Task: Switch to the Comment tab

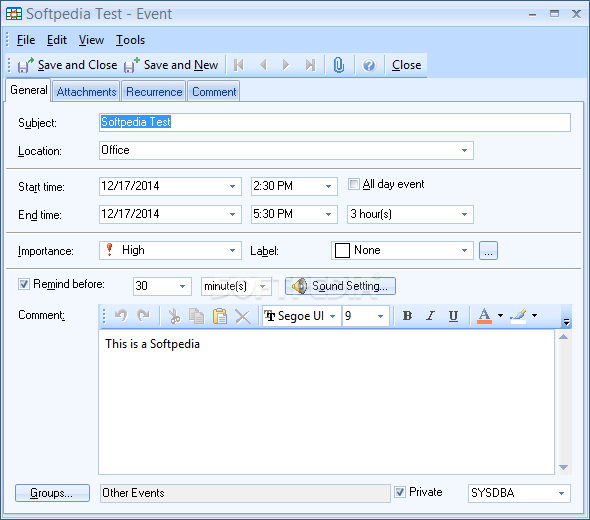Action: click(214, 92)
